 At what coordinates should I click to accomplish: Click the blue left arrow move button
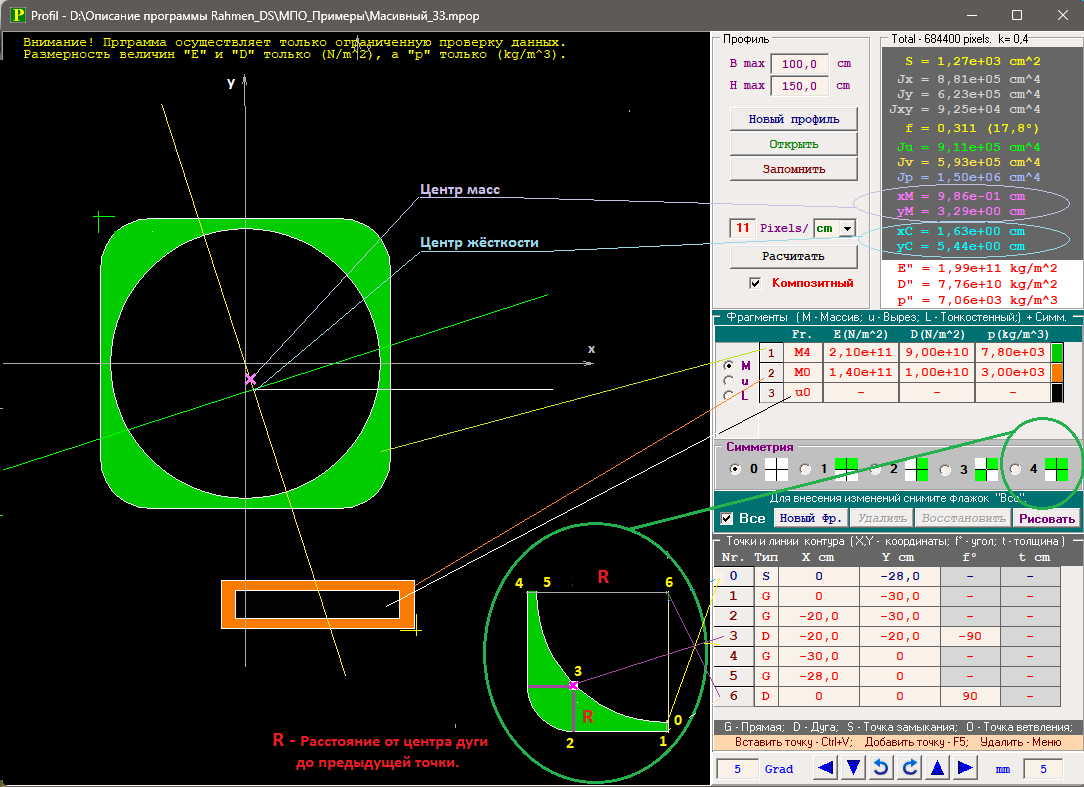825,768
